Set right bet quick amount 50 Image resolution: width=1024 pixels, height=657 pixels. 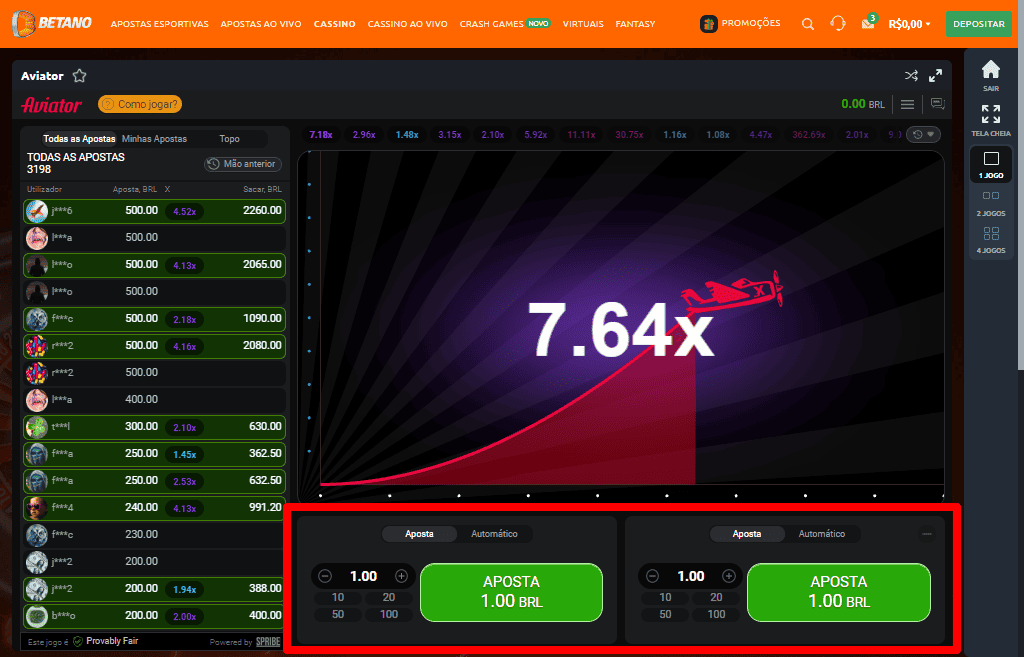(665, 614)
